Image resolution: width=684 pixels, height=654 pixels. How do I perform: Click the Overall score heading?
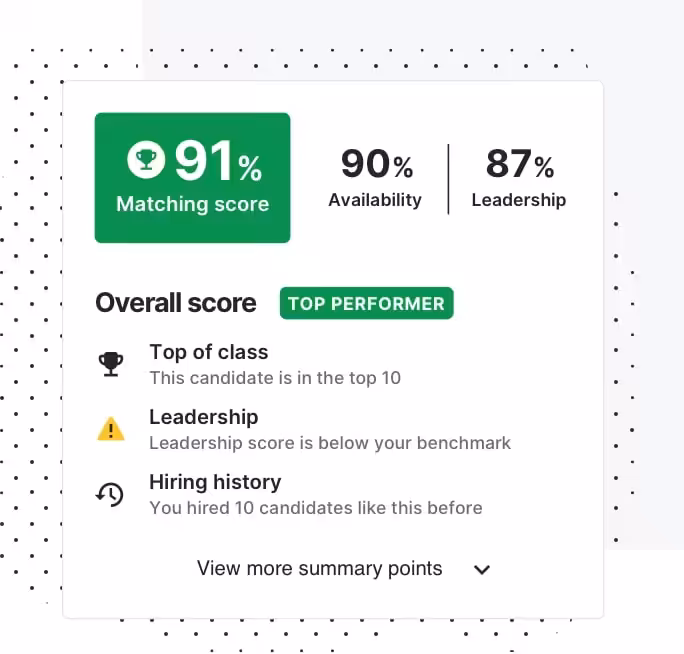tap(176, 303)
